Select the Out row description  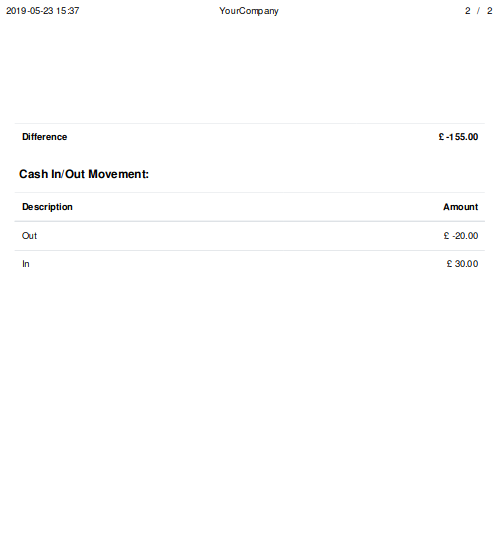(x=29, y=236)
